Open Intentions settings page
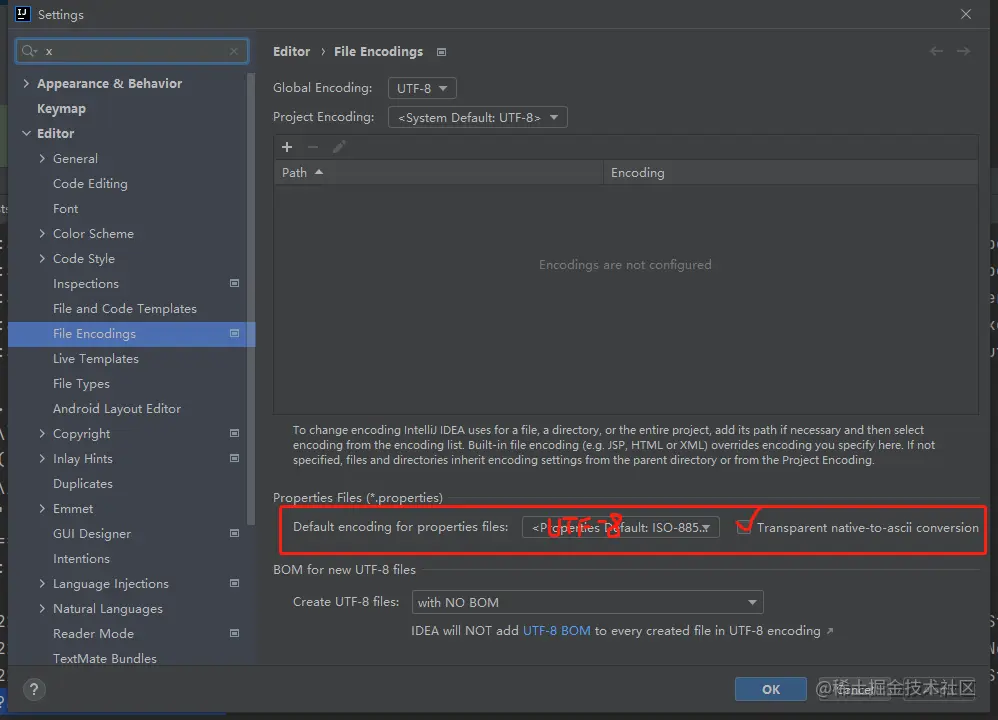Viewport: 998px width, 720px height. point(81,558)
